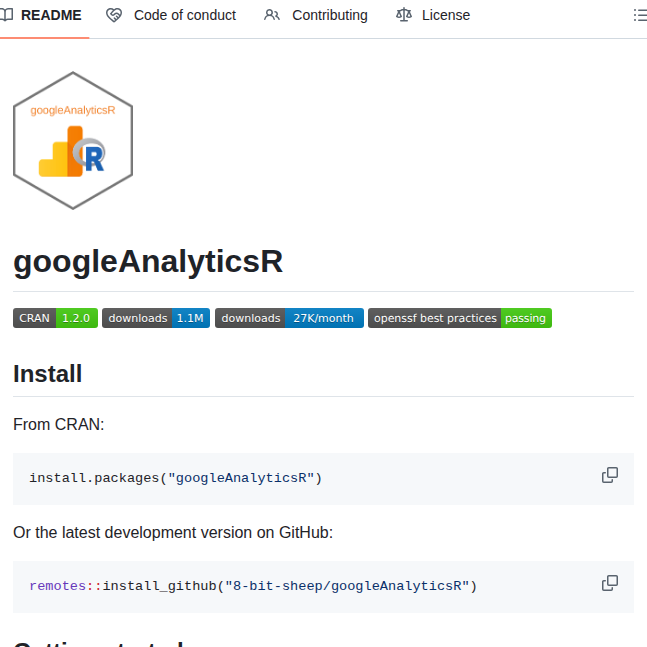This screenshot has width=647, height=647.
Task: Click 'Or the latest development version on GitHub:' text
Action: (173, 533)
